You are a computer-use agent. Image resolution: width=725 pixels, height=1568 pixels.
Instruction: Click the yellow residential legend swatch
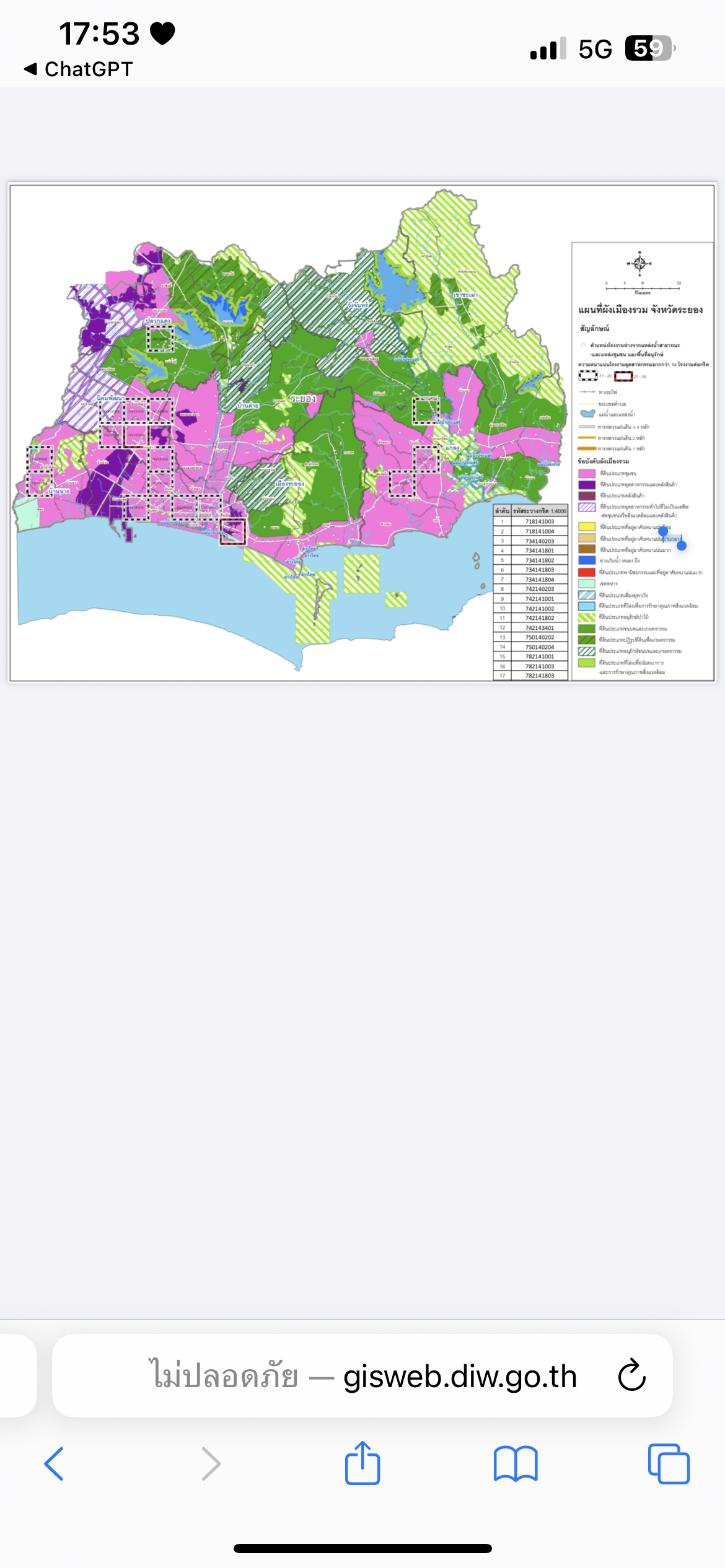(x=587, y=526)
